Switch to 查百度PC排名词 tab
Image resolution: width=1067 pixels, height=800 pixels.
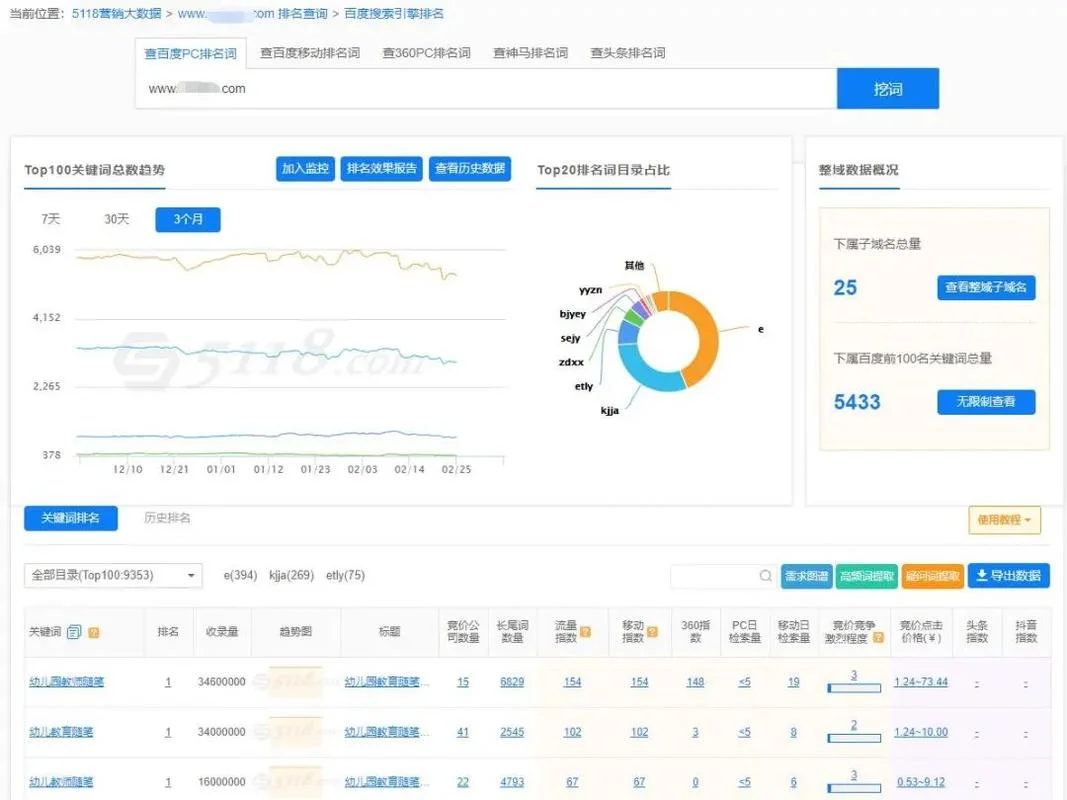tap(191, 53)
